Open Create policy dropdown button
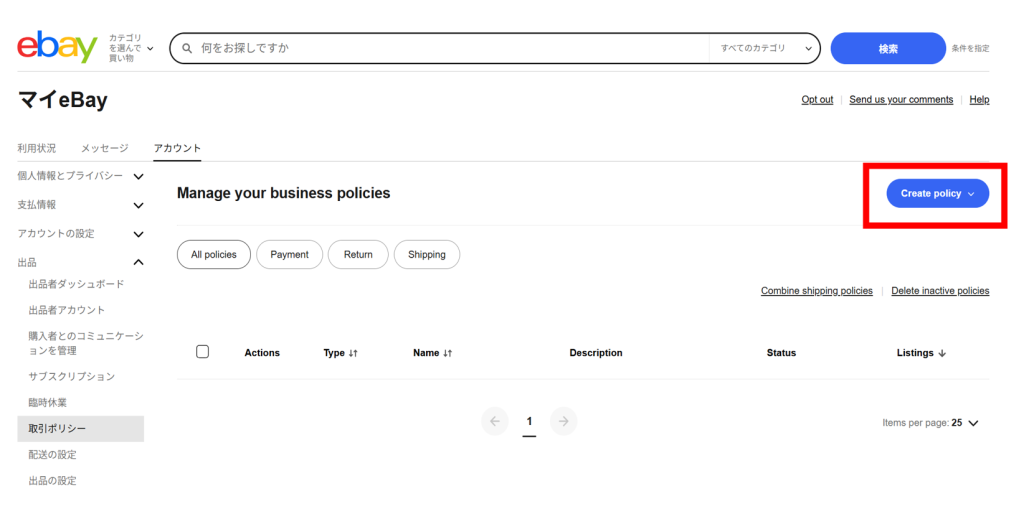 point(937,193)
